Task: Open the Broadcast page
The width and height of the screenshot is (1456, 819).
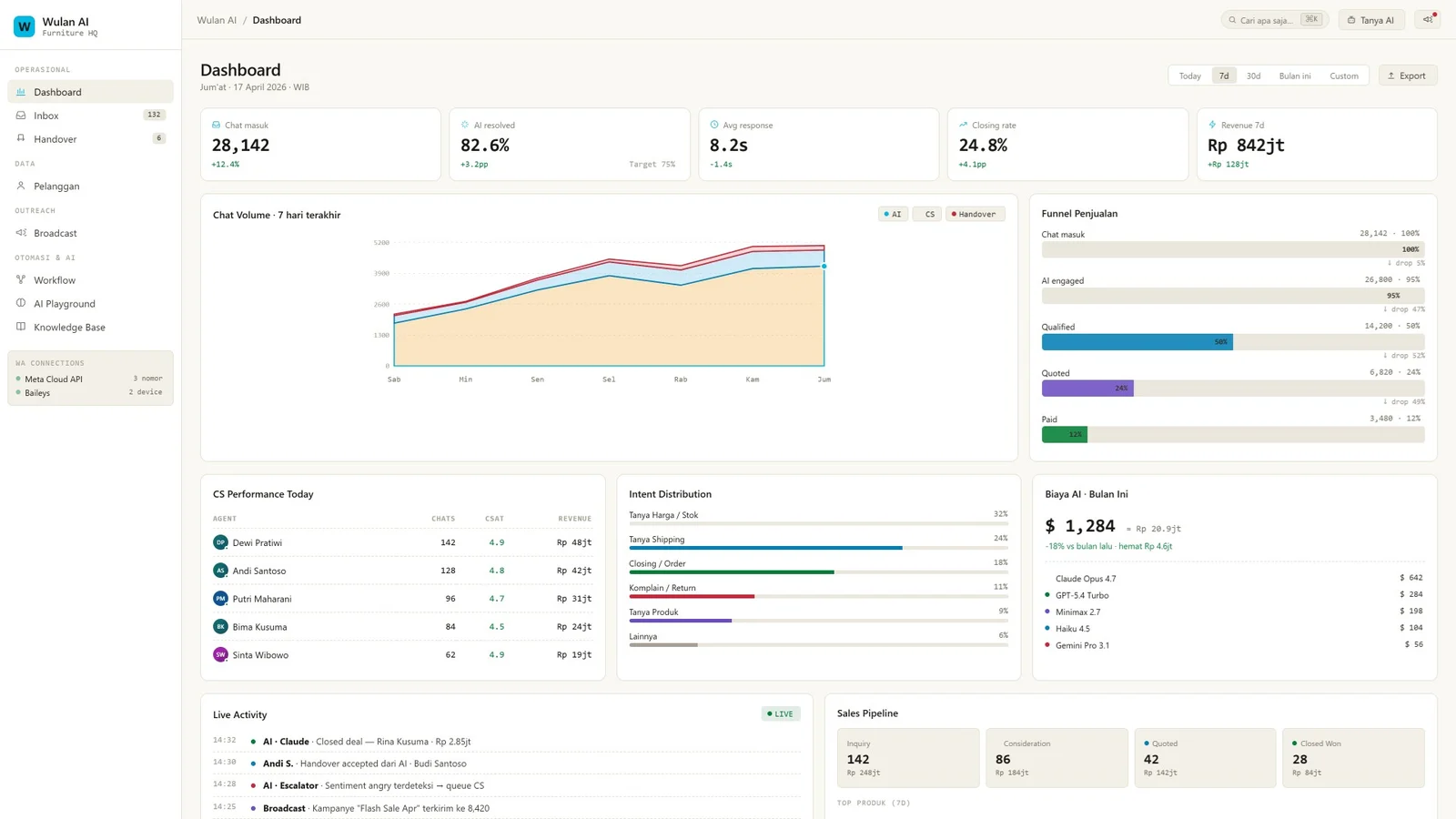Action: 56,232
